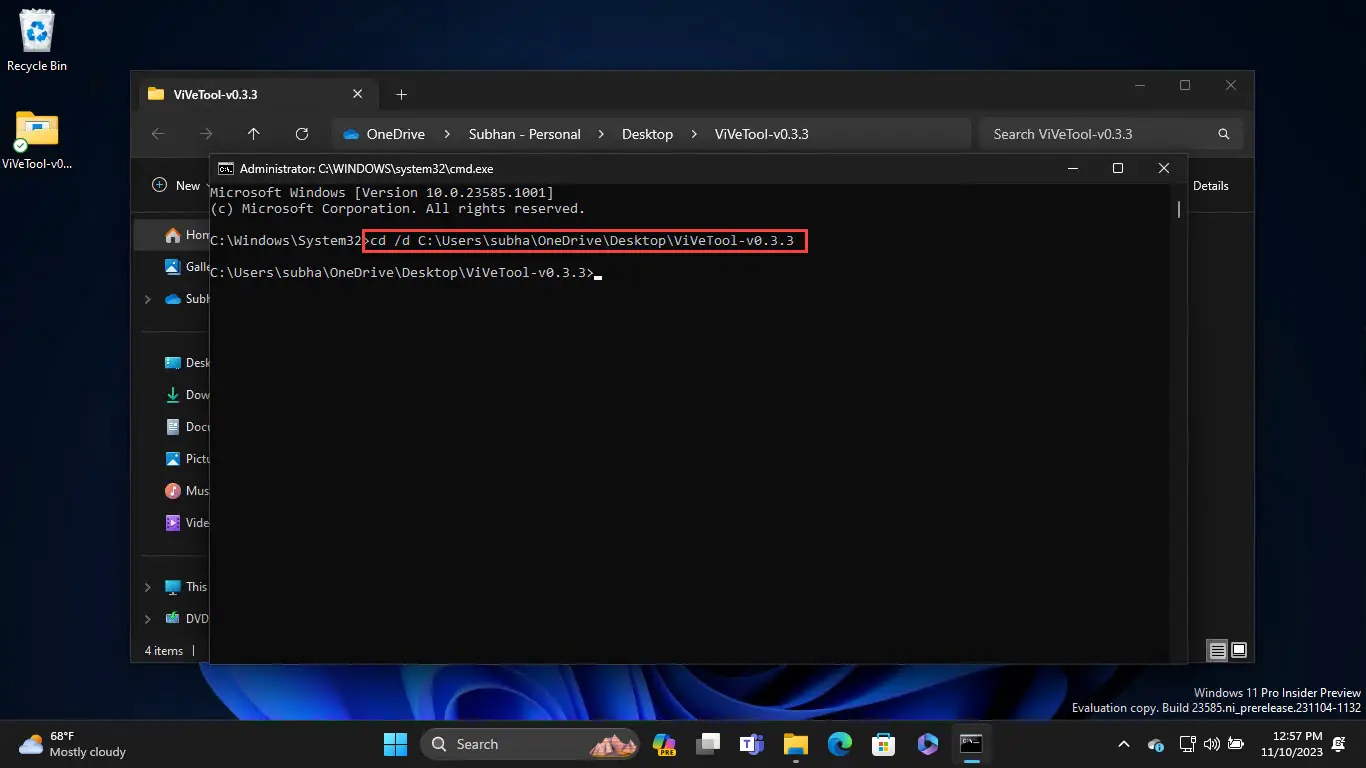This screenshot has width=1366, height=768.
Task: Open Microsoft Edge from the taskbar
Action: tap(840, 744)
